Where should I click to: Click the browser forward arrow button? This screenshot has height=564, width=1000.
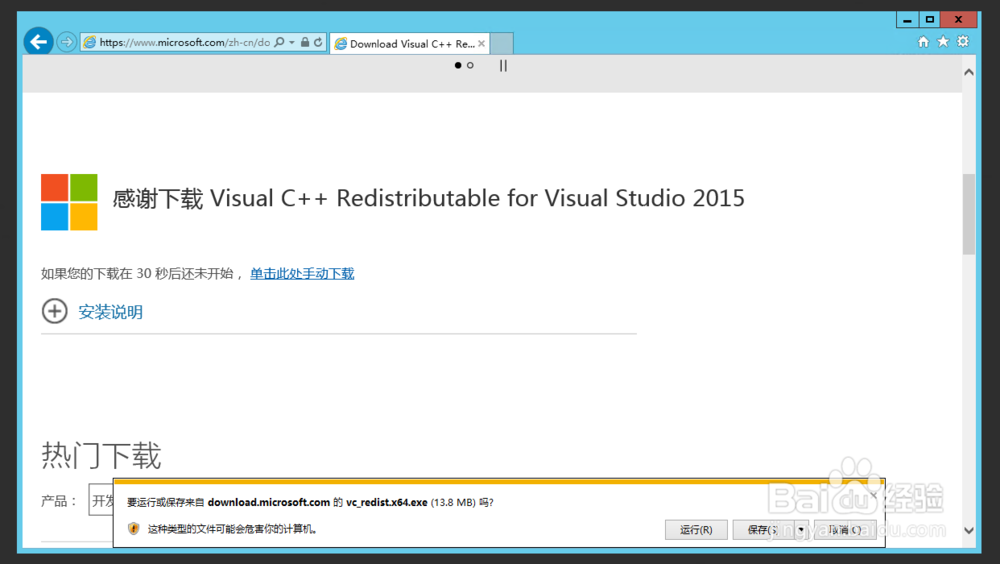point(66,42)
